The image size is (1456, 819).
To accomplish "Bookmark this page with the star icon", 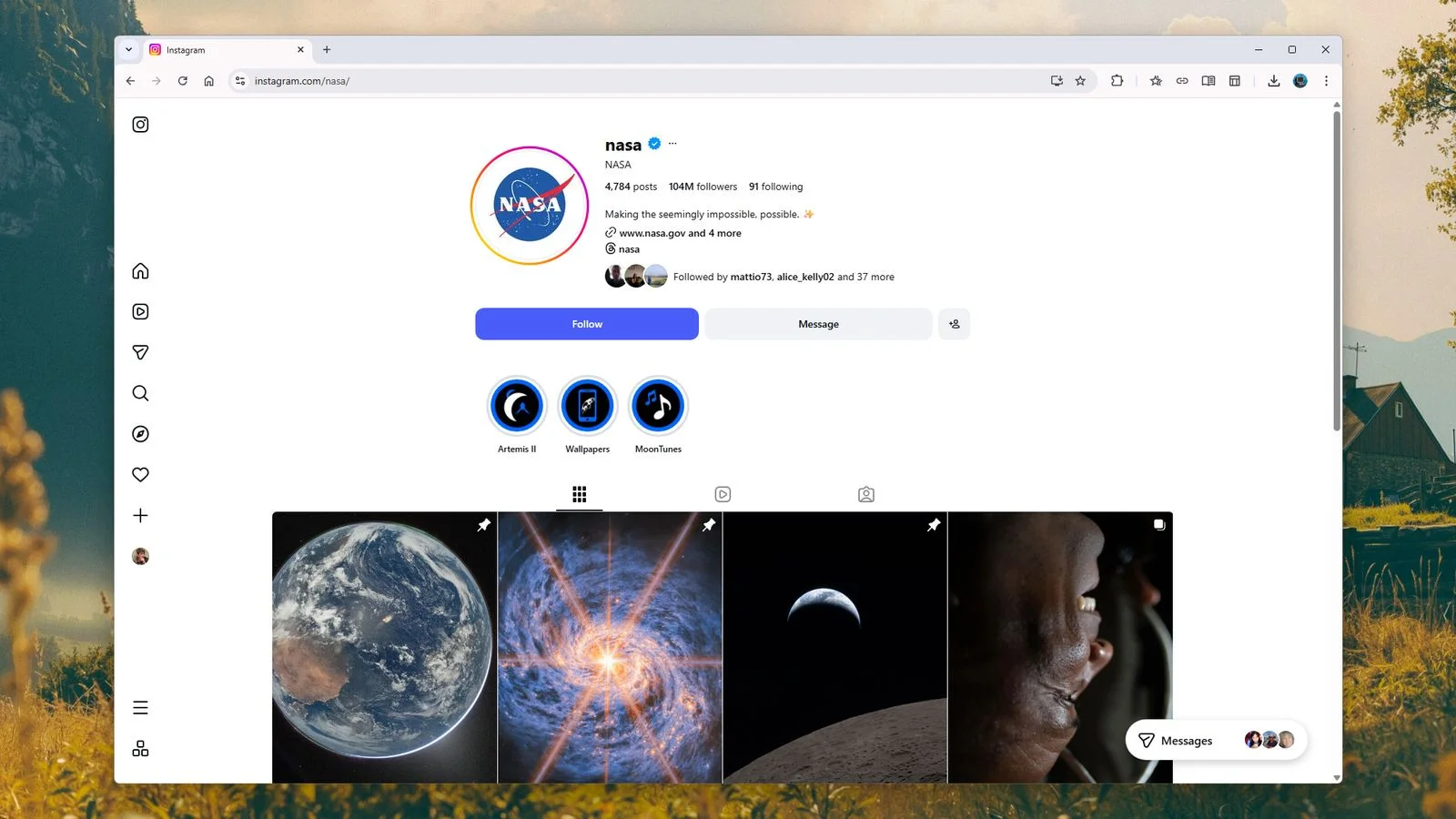I will tap(1080, 81).
